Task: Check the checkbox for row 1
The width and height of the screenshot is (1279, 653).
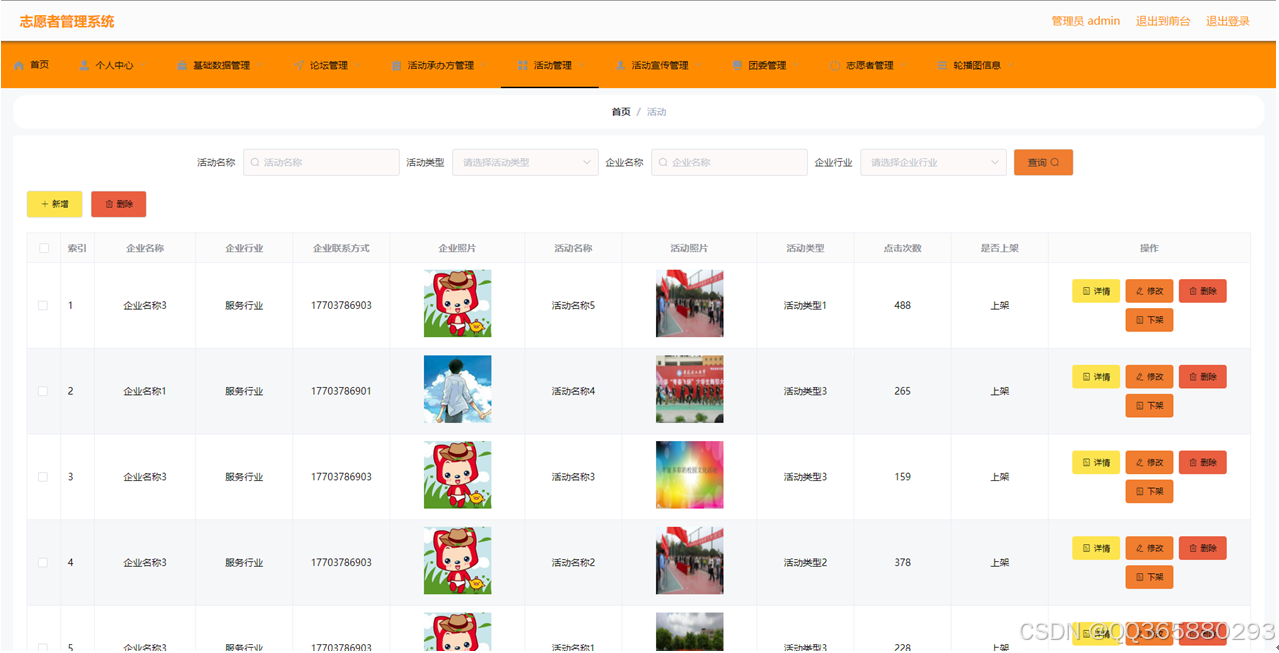Action: click(43, 306)
